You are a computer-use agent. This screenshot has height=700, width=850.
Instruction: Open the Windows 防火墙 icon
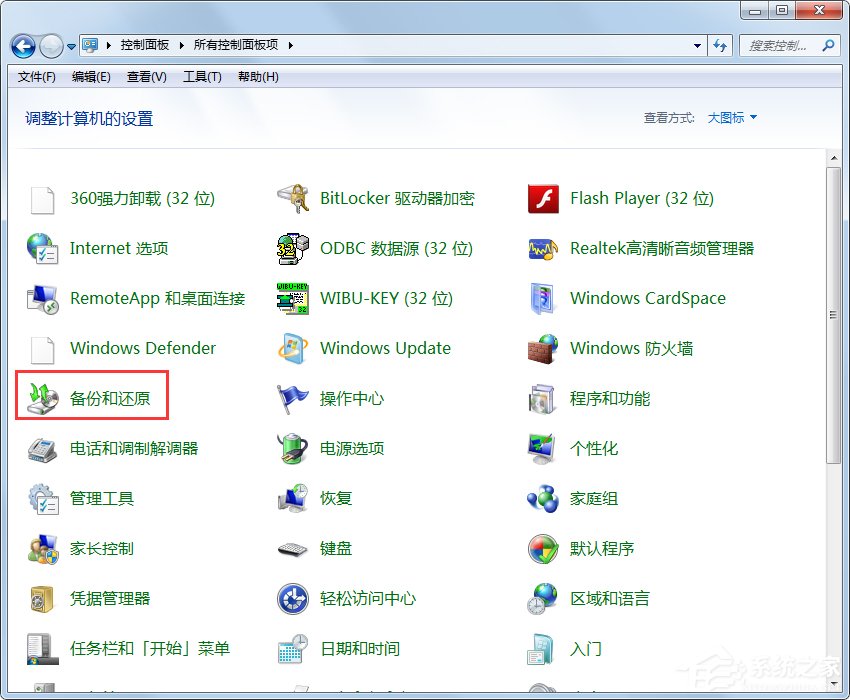click(x=543, y=349)
